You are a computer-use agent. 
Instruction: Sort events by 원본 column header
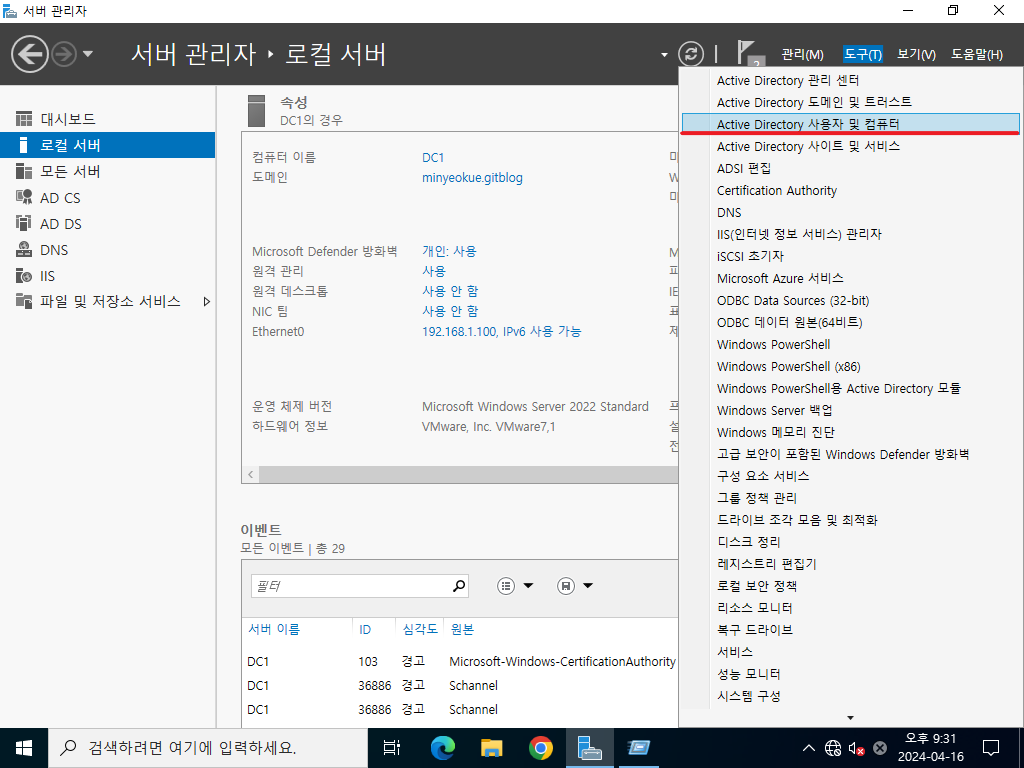pos(462,630)
